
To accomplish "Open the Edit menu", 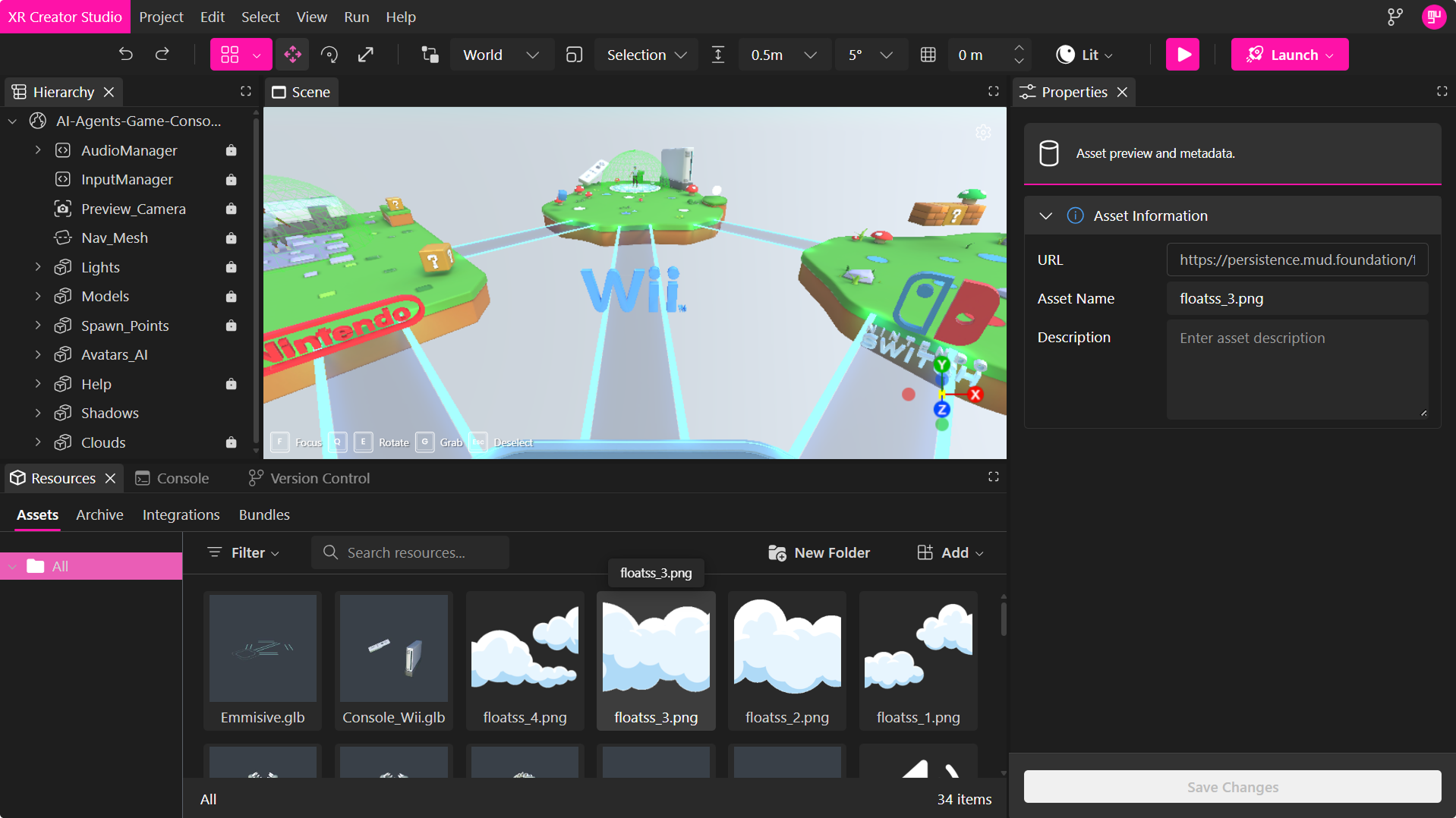I will 212,17.
